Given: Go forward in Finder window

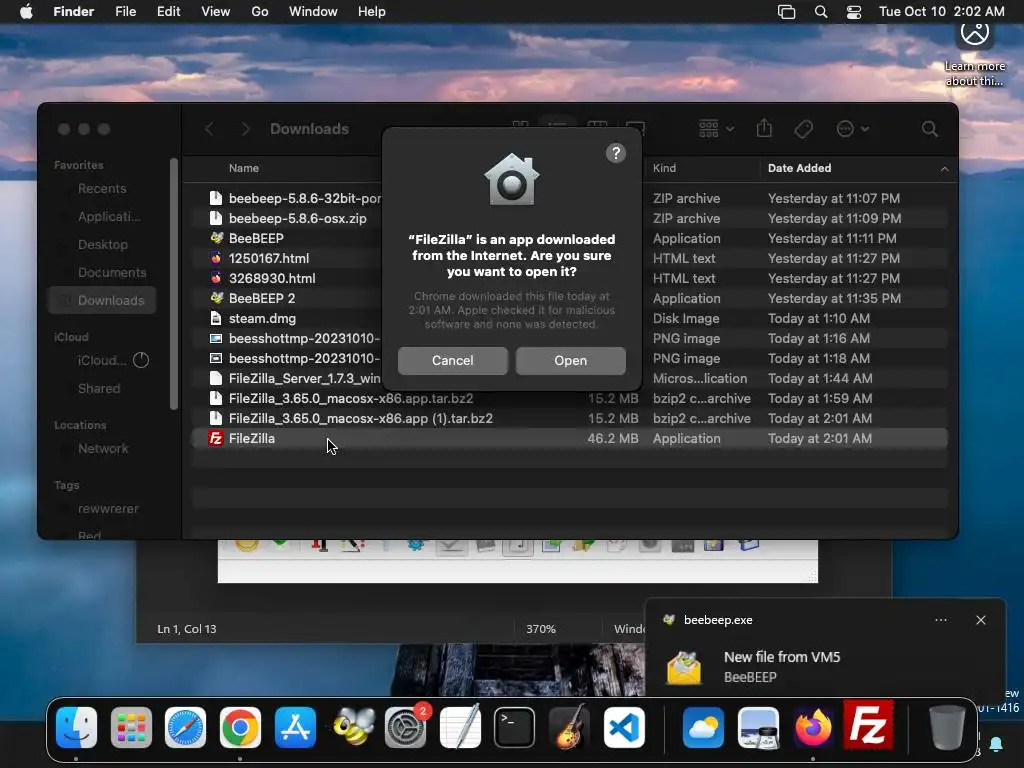Looking at the screenshot, I should click(x=246, y=129).
